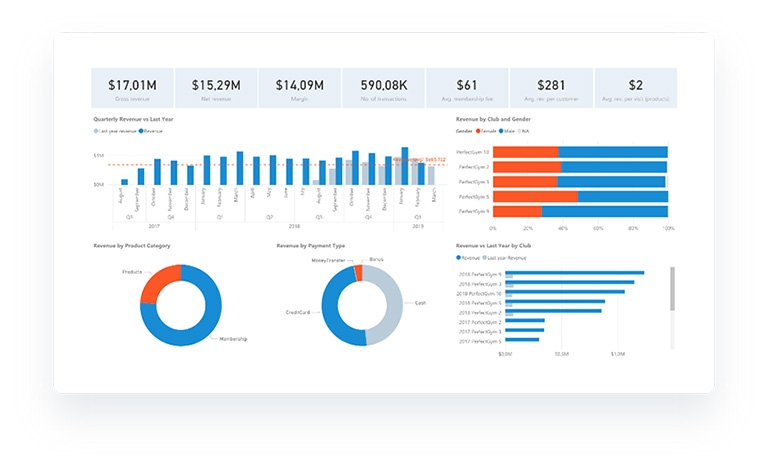Click the 2019 year label on the quarterly axis

click(418, 226)
